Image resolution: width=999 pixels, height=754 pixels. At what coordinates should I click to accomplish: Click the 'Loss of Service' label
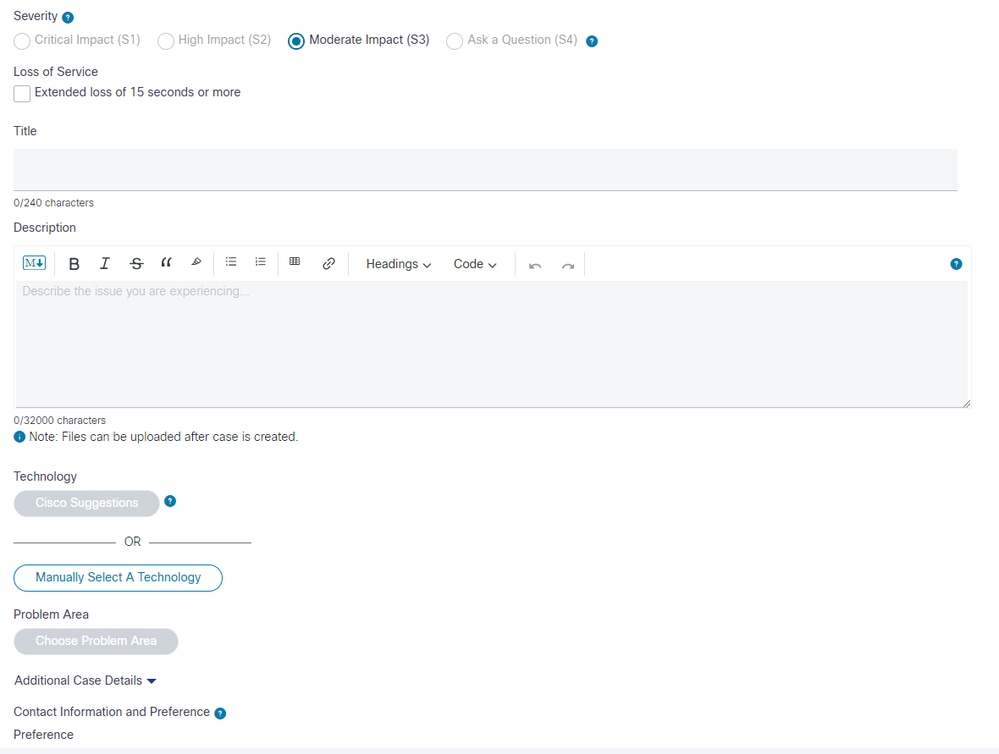coord(55,71)
